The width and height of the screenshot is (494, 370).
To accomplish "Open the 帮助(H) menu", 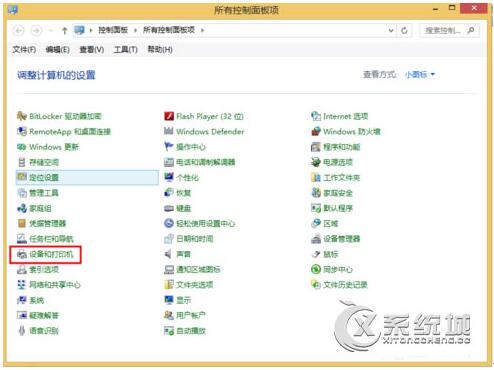I will (160, 50).
